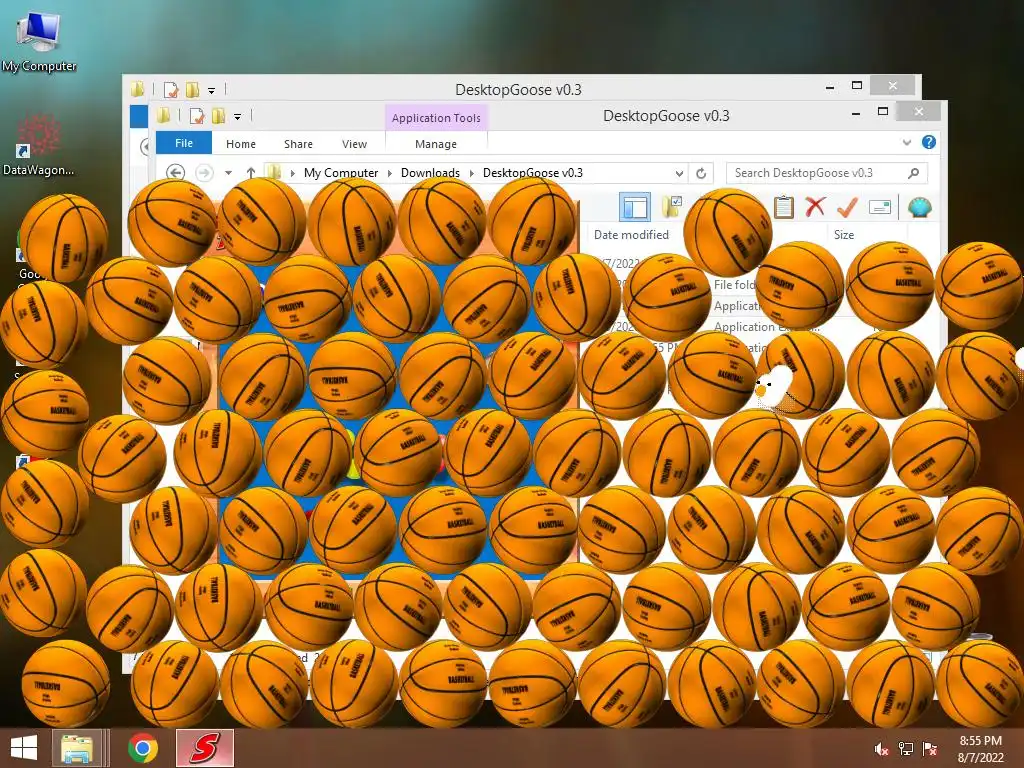Refresh the DesktopGoose v0.3 folder
Viewport: 1024px width, 768px height.
(x=701, y=173)
